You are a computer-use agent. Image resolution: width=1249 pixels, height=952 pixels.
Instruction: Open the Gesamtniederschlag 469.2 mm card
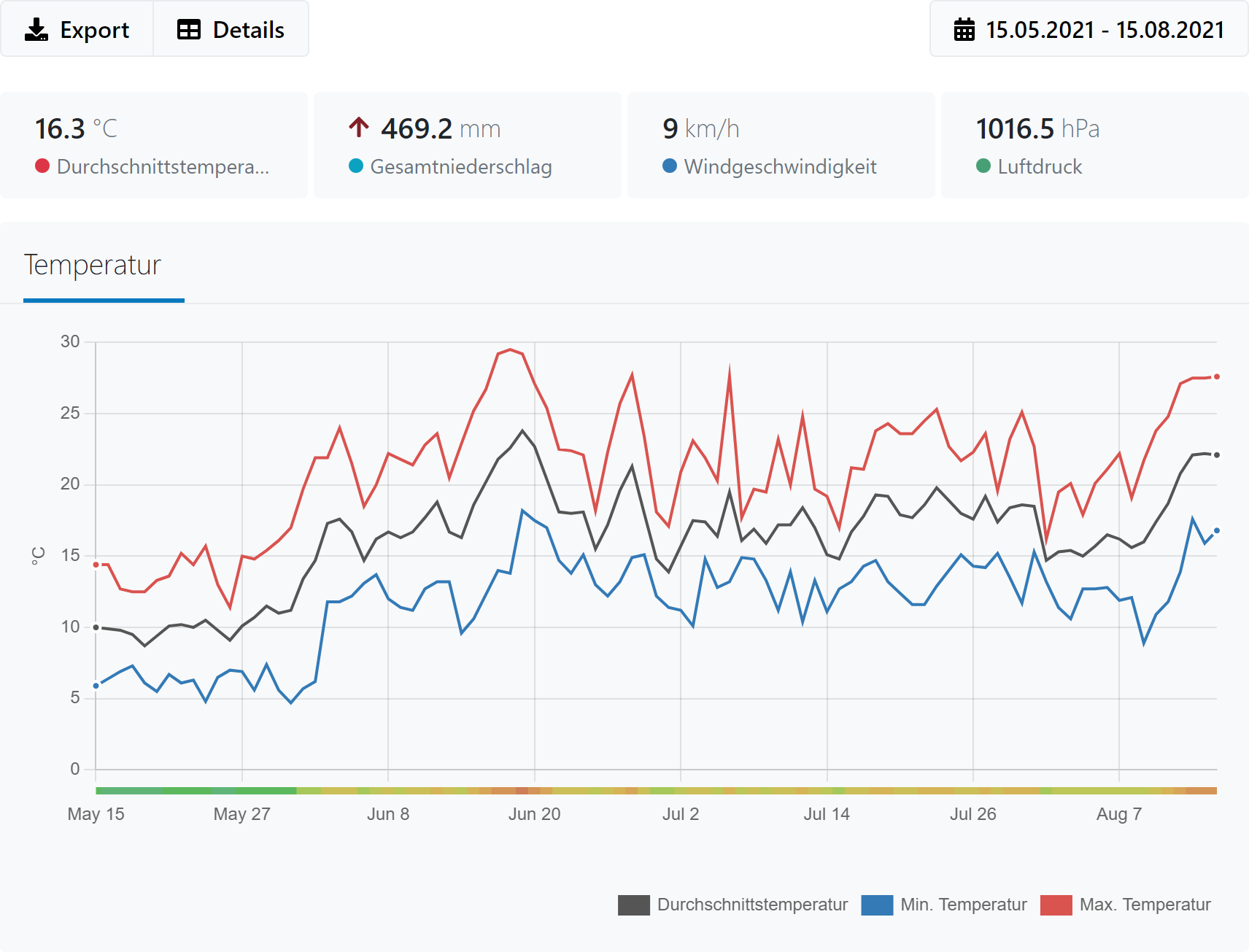(x=468, y=145)
